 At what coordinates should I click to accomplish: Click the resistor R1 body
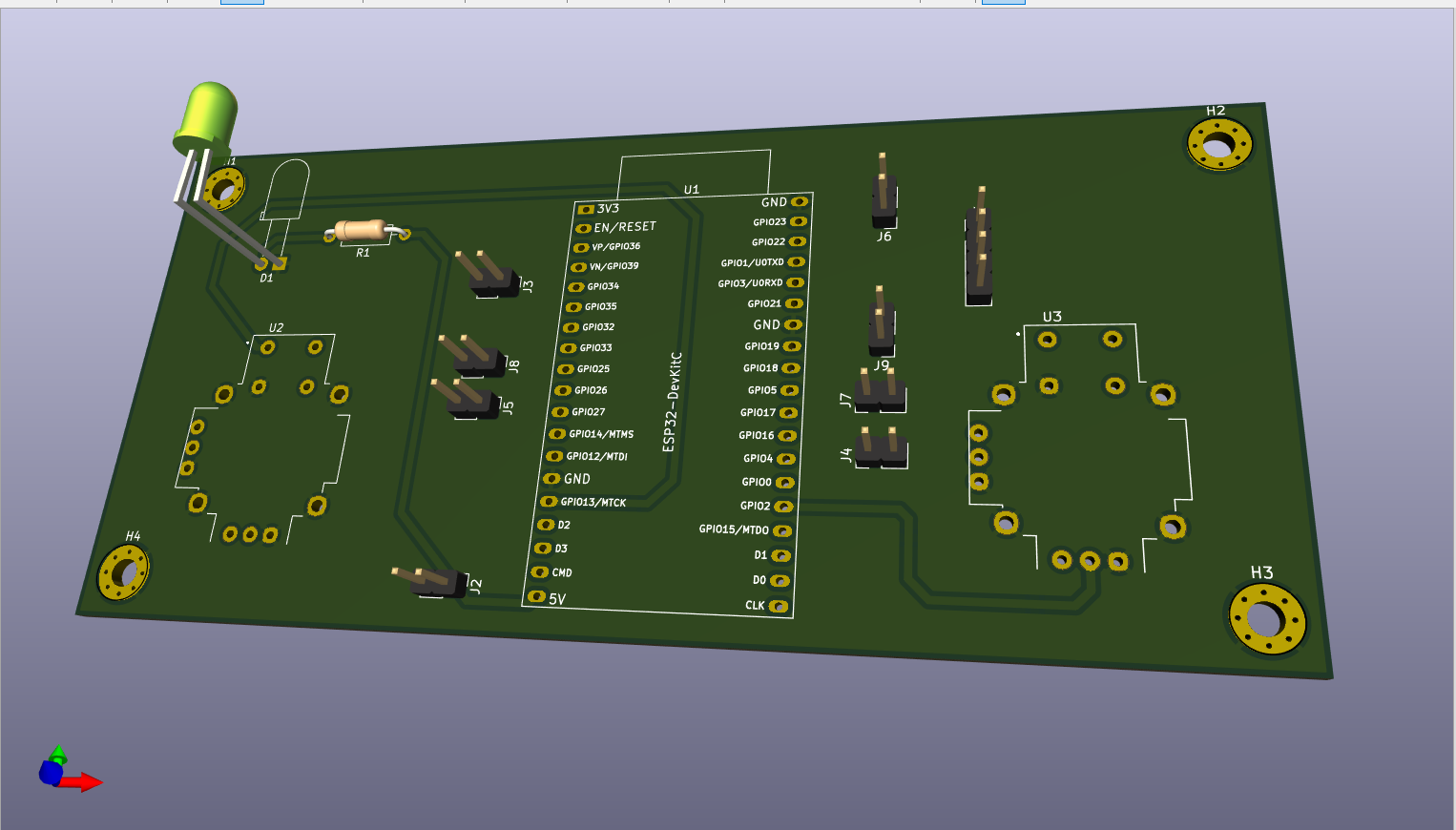pyautogui.click(x=362, y=230)
